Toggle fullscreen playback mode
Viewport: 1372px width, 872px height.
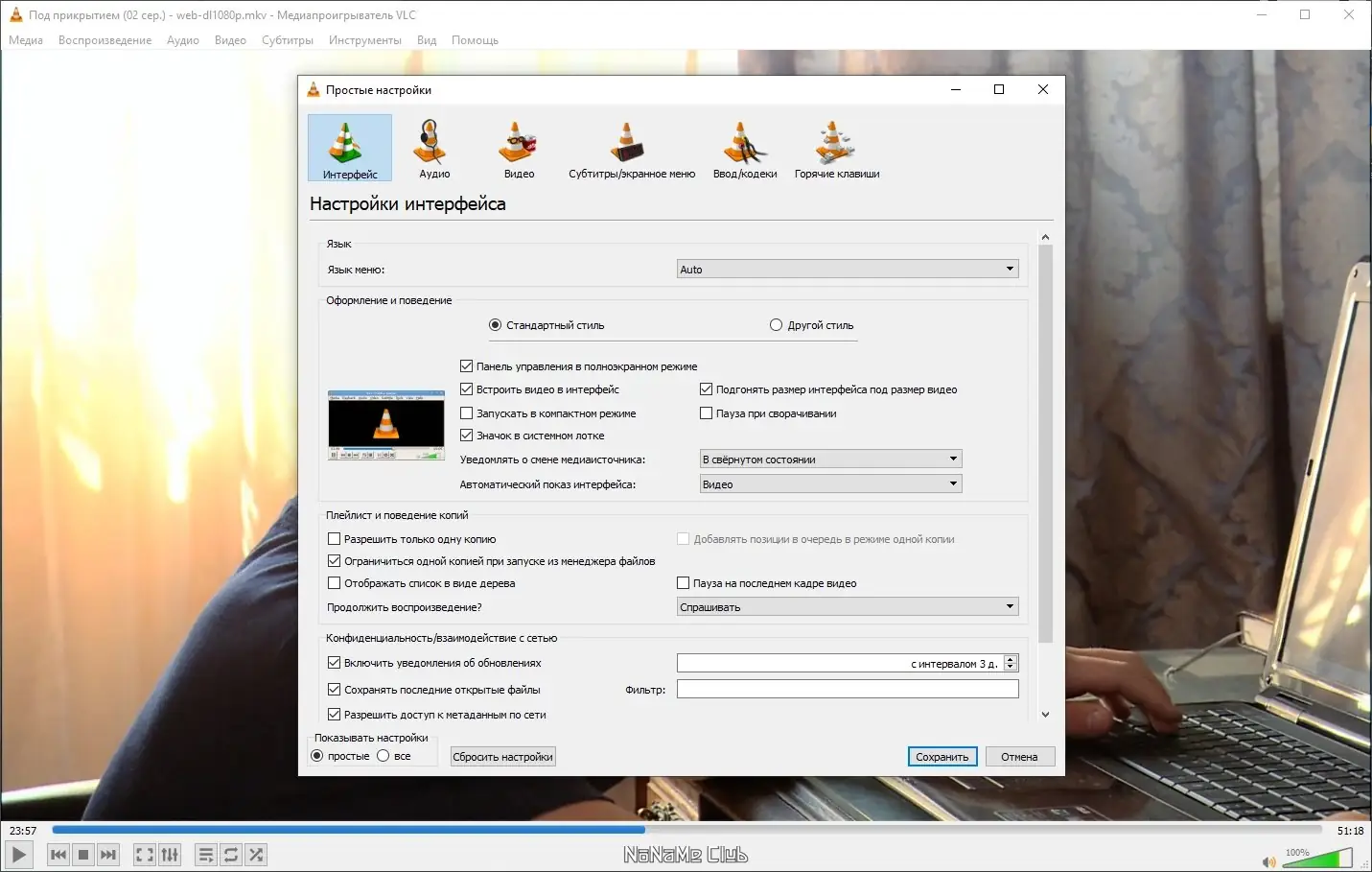coord(144,854)
